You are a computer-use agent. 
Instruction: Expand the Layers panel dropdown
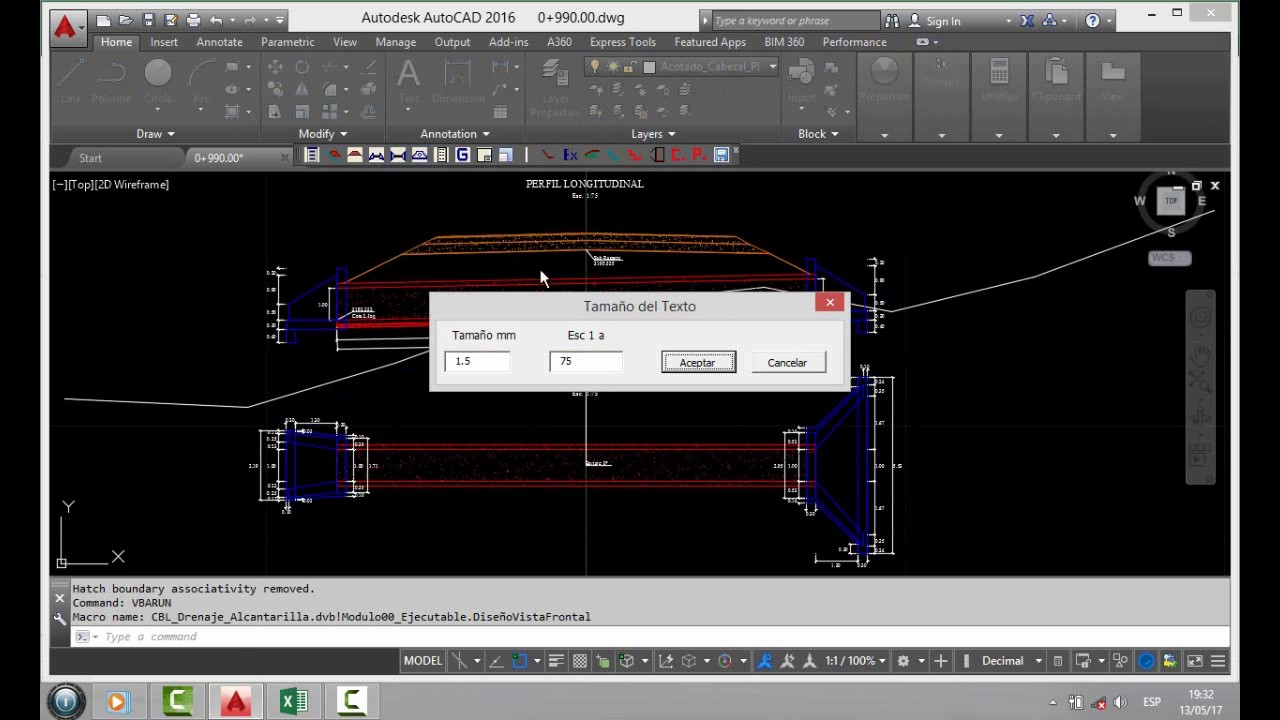click(653, 134)
